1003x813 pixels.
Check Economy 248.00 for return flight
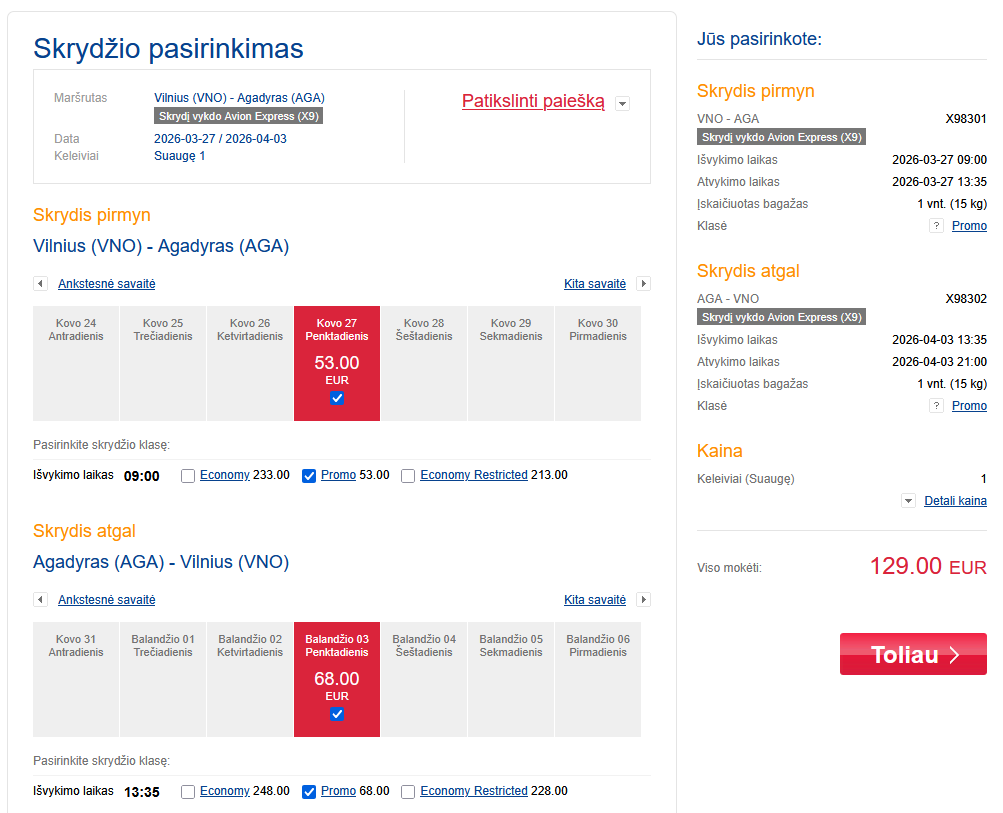click(188, 792)
